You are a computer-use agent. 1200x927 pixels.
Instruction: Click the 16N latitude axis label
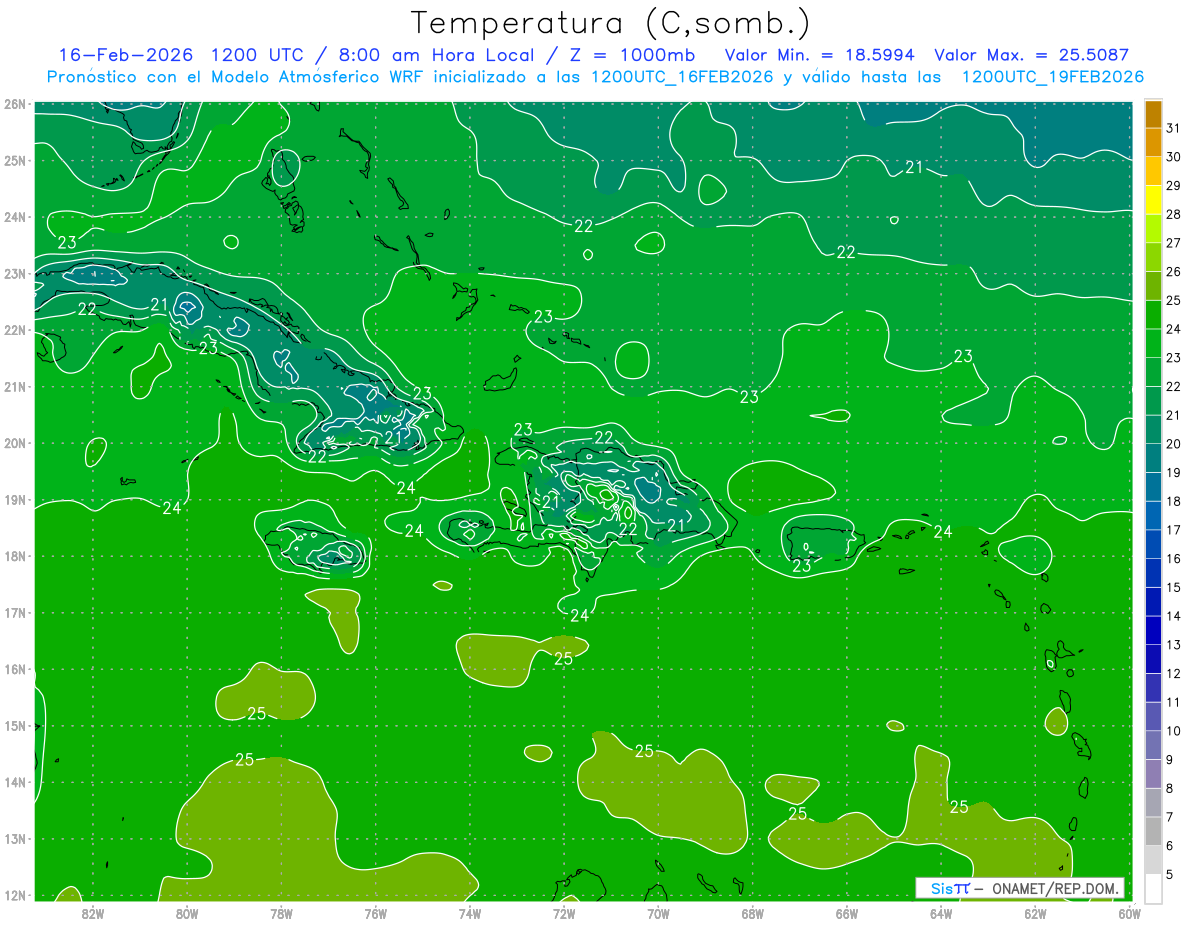pos(15,669)
